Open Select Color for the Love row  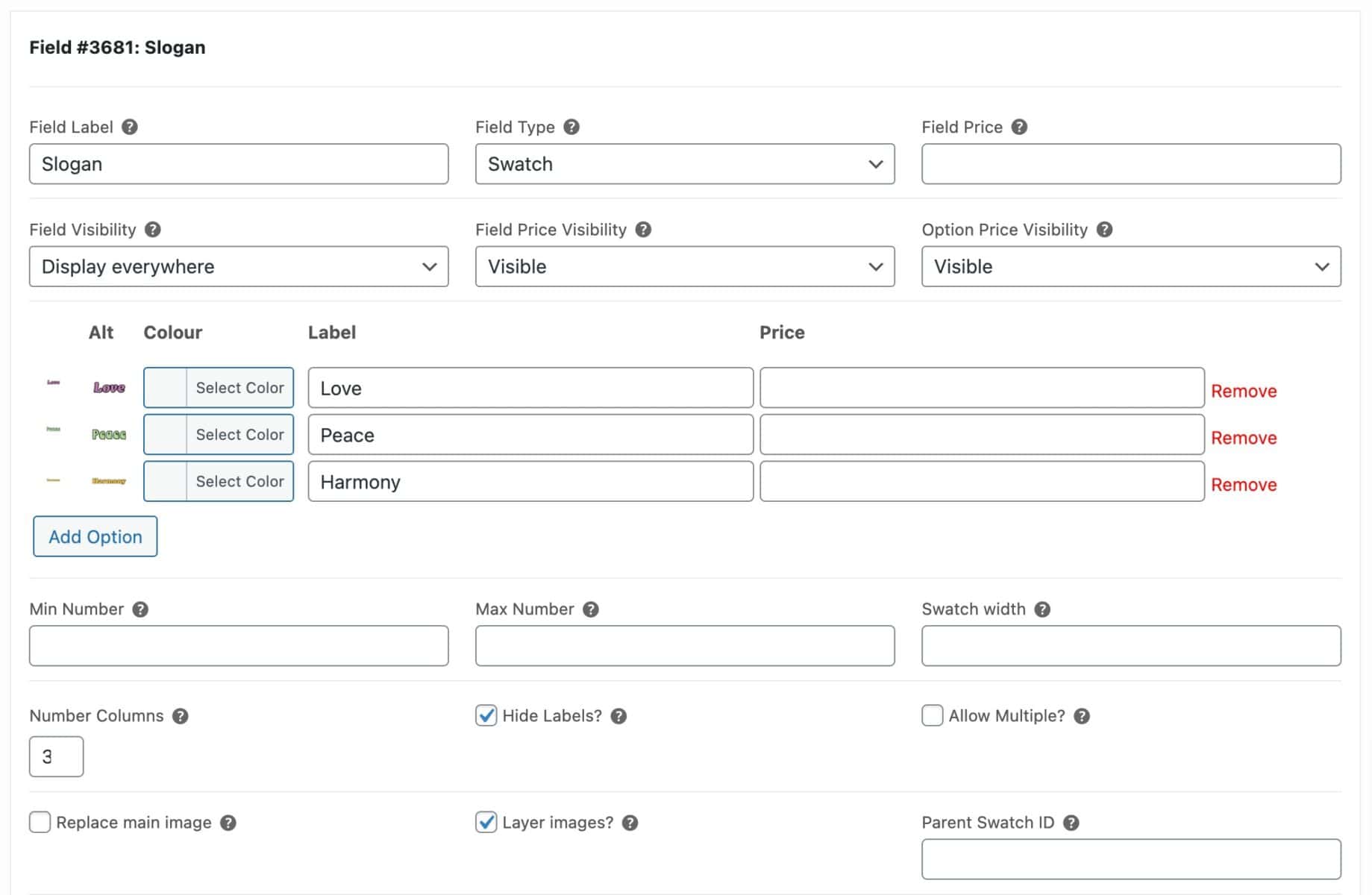pos(219,387)
